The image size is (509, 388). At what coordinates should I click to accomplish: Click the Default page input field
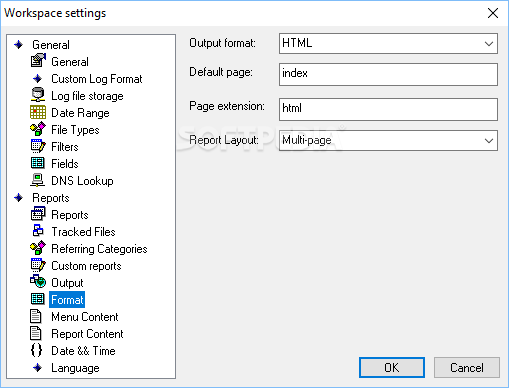click(388, 74)
